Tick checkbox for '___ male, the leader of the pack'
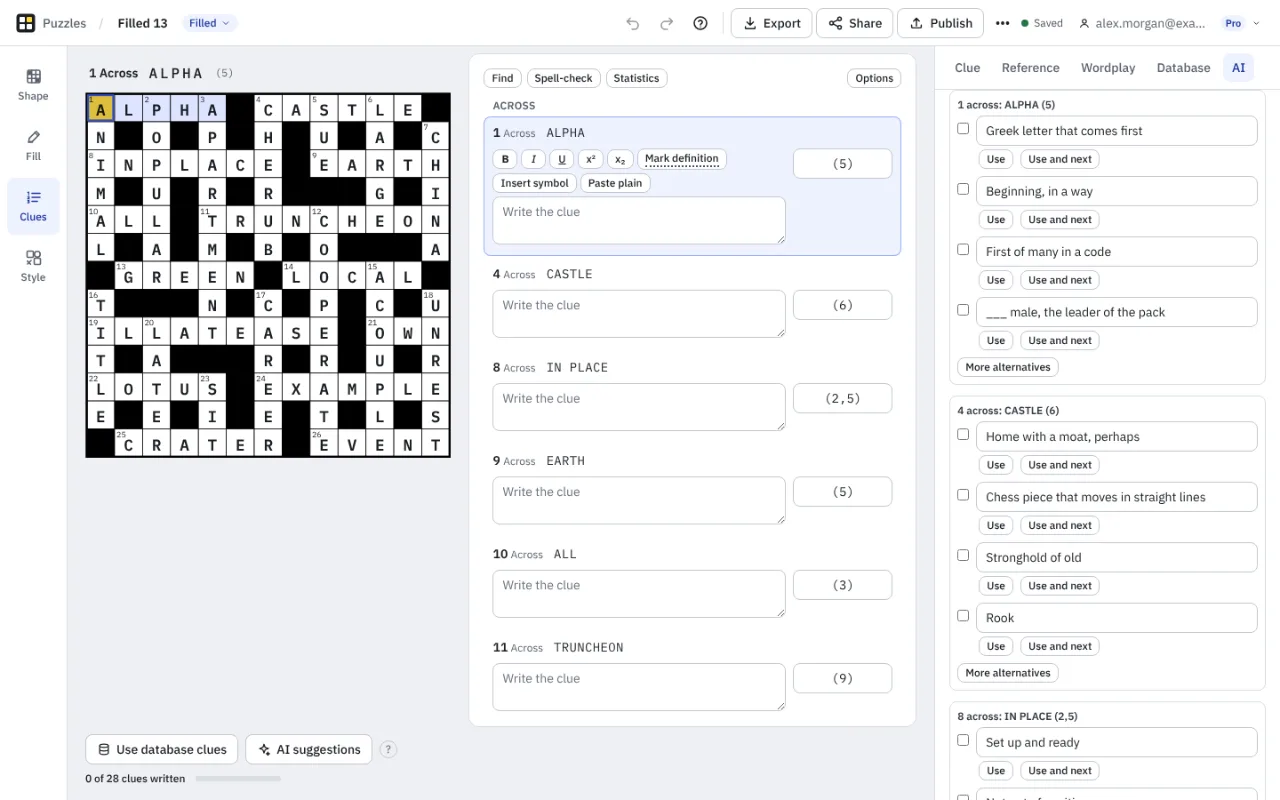The height and width of the screenshot is (800, 1280). 963,310
